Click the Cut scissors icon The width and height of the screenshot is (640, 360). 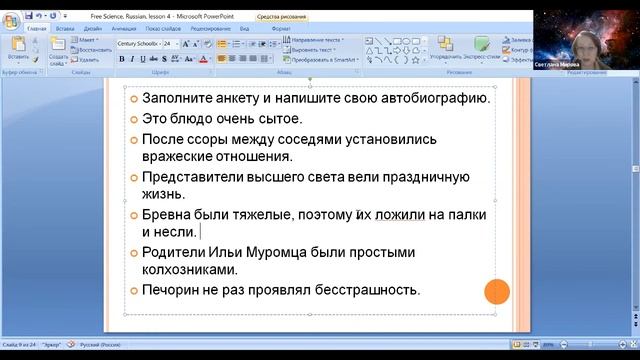pos(36,41)
